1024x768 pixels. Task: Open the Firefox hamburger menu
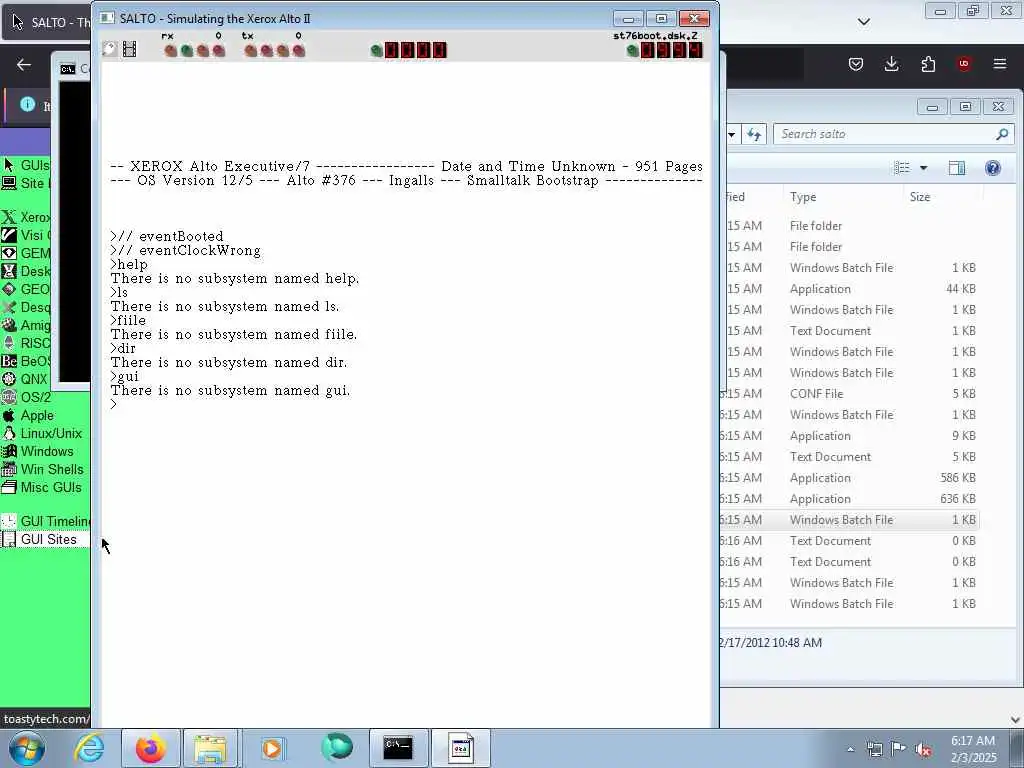point(1000,64)
